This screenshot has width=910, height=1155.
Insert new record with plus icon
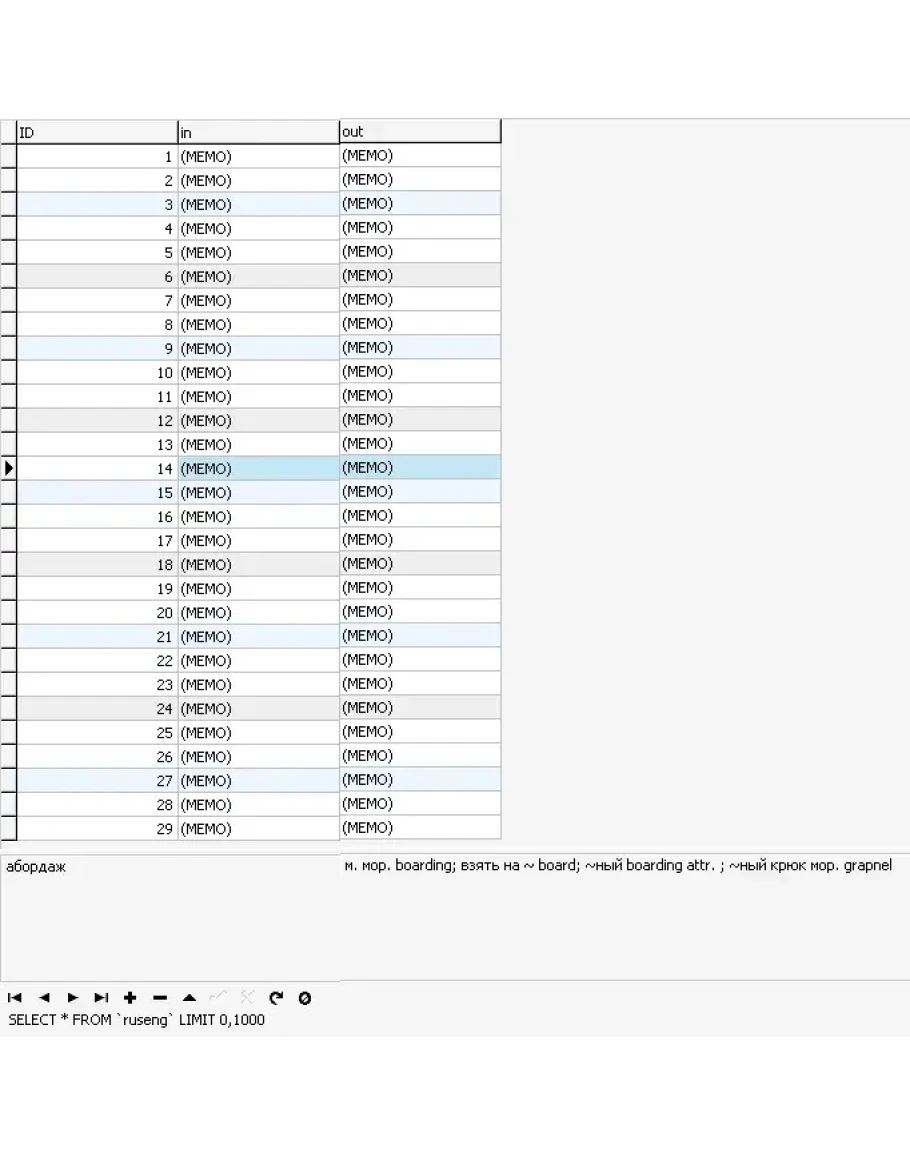point(130,998)
